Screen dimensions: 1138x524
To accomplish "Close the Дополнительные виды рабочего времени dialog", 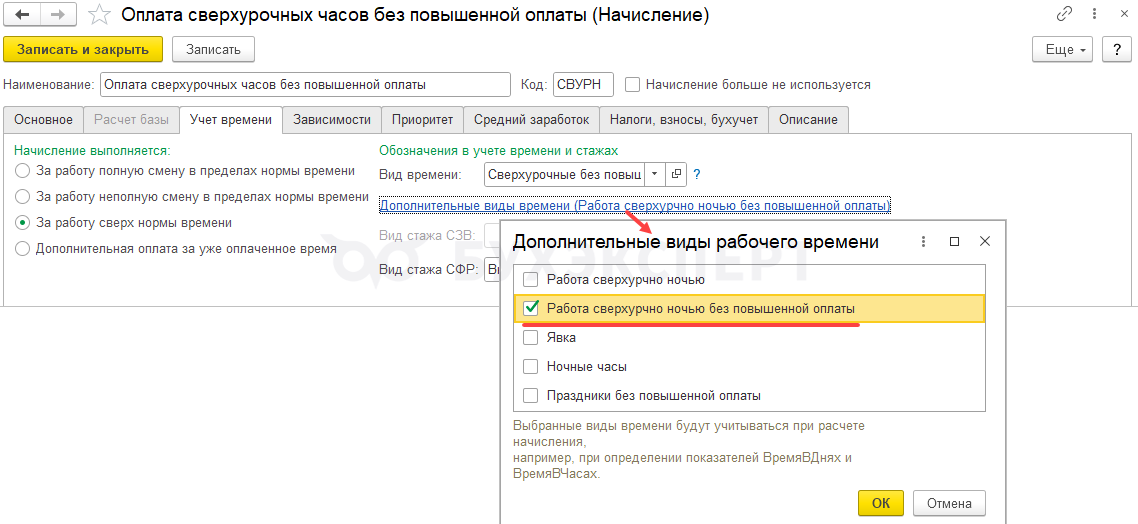I will tap(985, 242).
